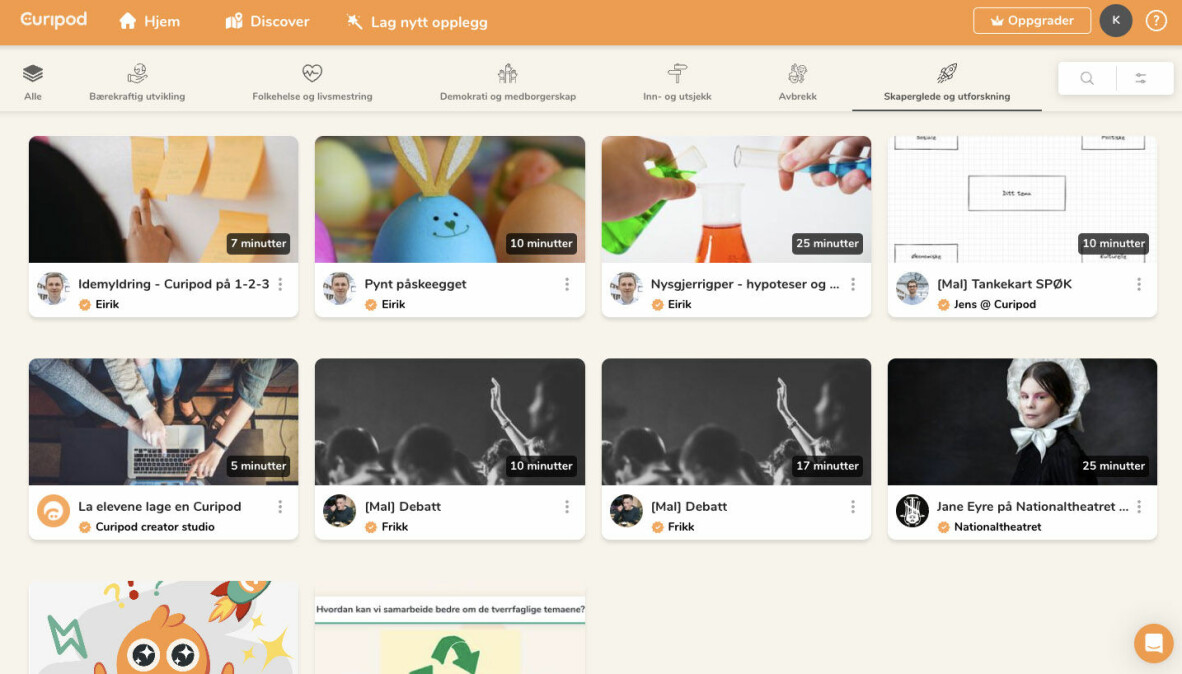Click Jane Eyre på Nationaltheatret title

[x=1033, y=507]
